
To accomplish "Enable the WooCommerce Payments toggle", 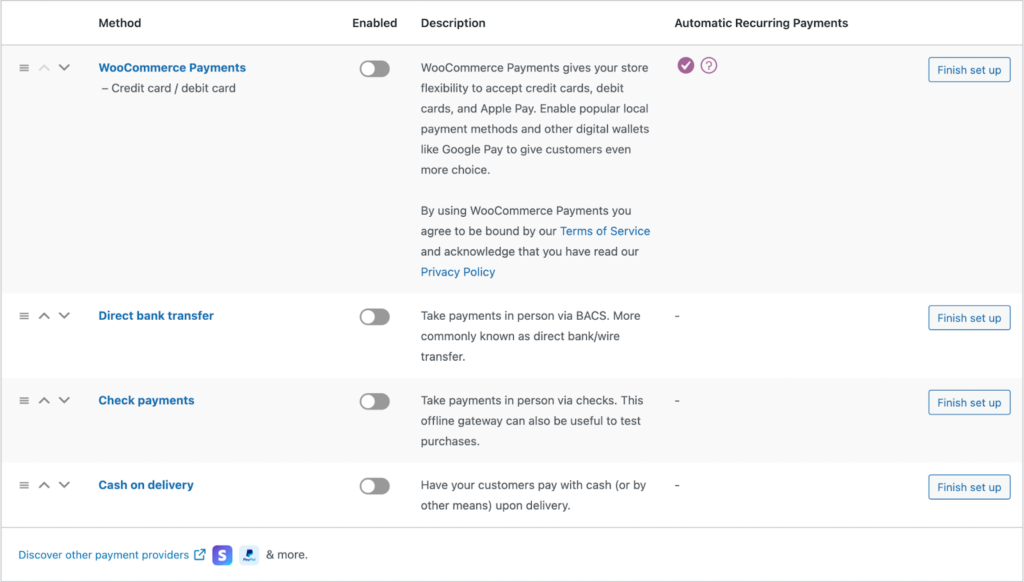I will [x=374, y=69].
